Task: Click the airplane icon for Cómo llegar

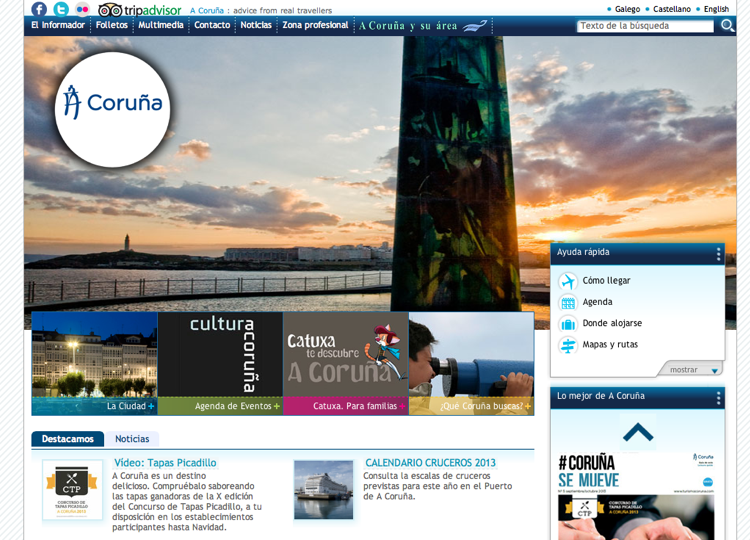Action: click(x=568, y=281)
